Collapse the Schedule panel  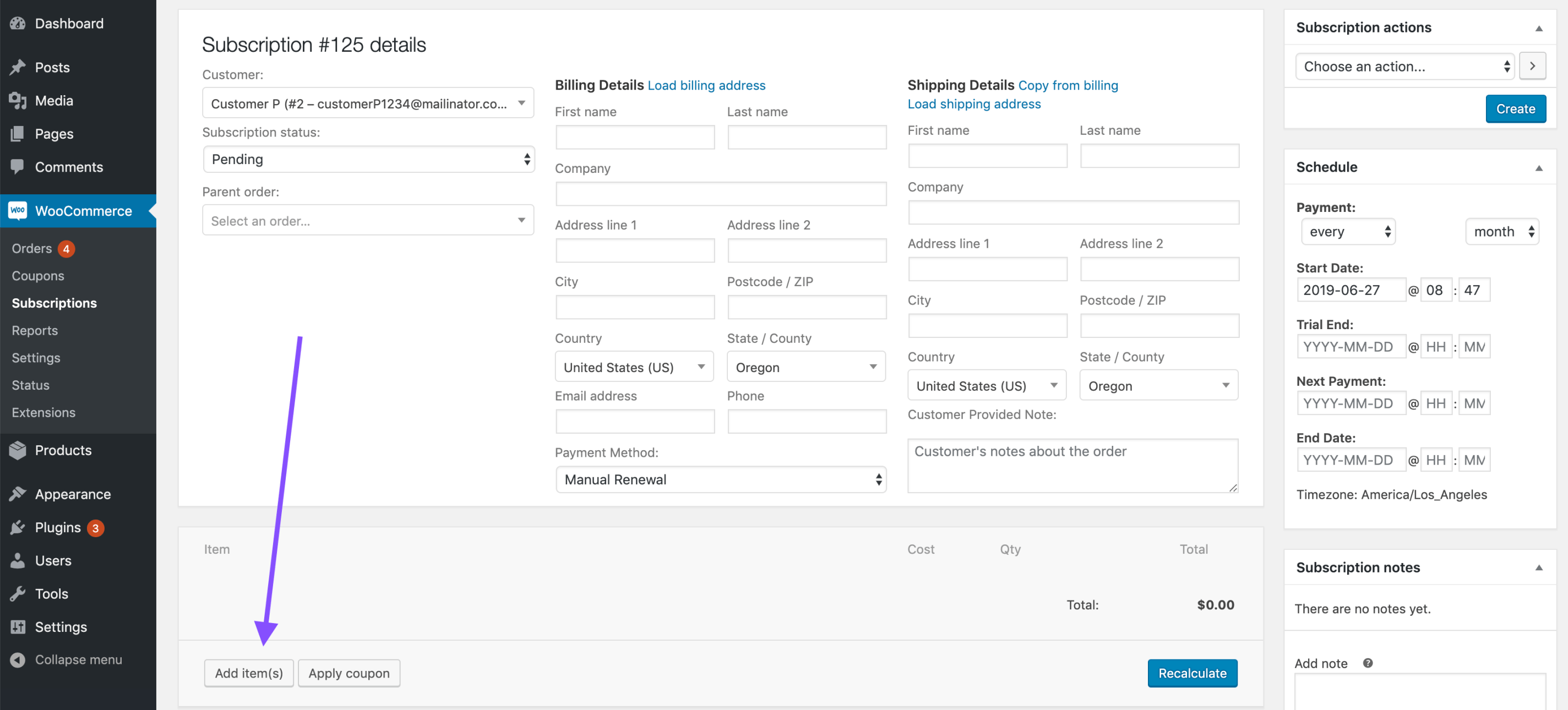(1539, 167)
